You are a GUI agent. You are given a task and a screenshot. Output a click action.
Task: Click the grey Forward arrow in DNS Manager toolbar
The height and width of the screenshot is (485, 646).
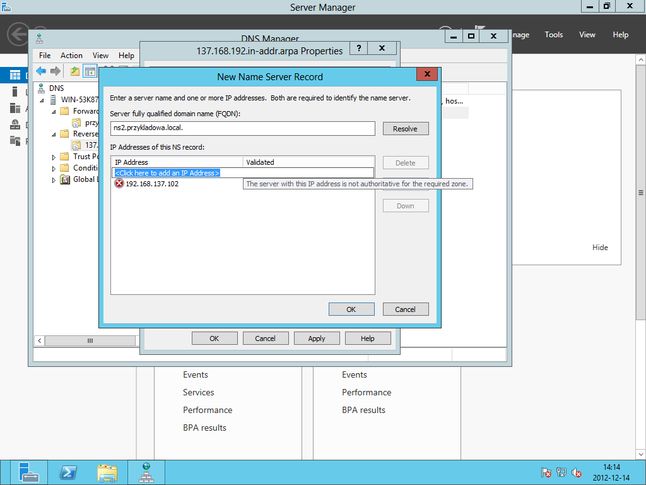(55, 71)
